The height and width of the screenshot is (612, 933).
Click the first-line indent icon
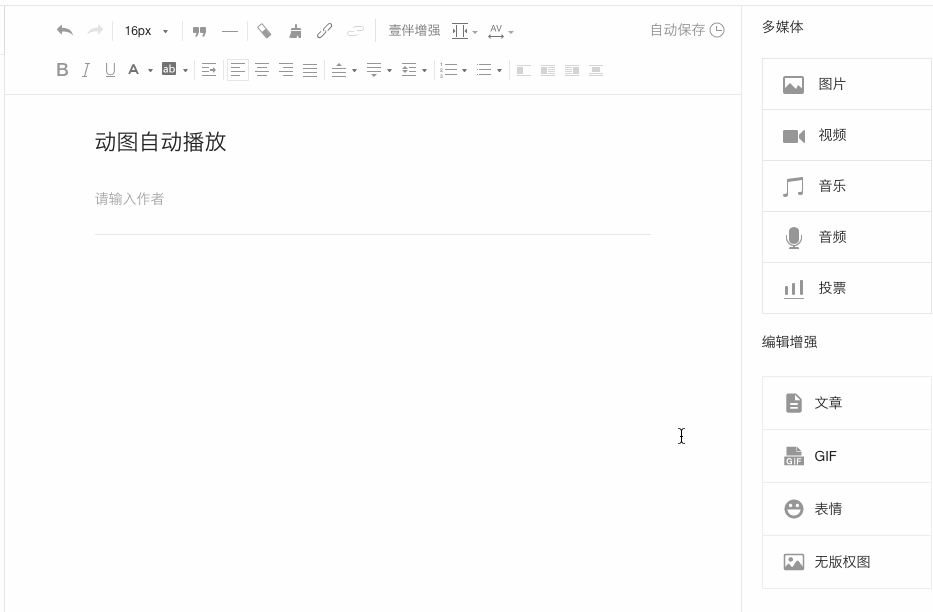(209, 70)
